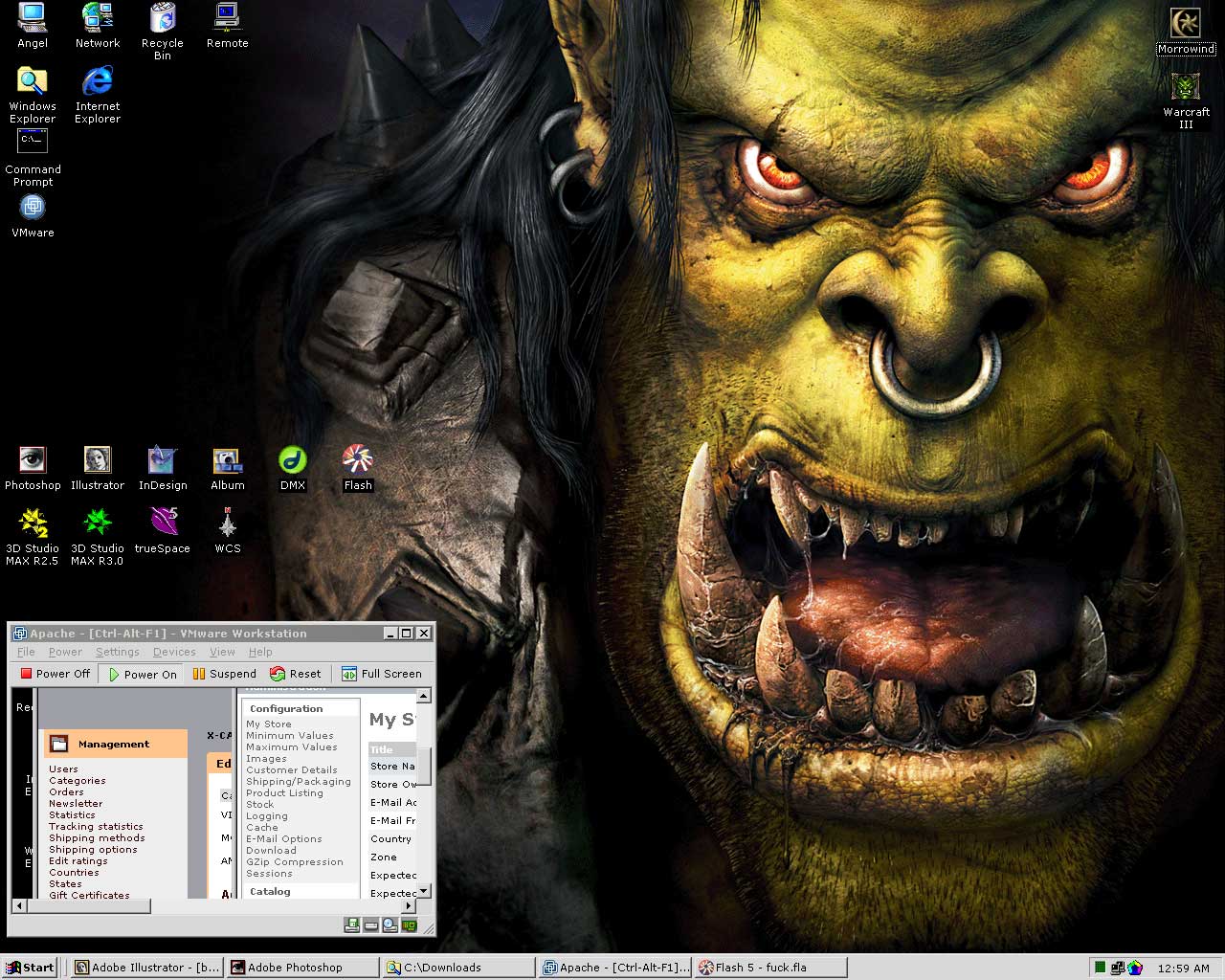
Task: Click the hard disk status icon in VMware
Action: [371, 924]
